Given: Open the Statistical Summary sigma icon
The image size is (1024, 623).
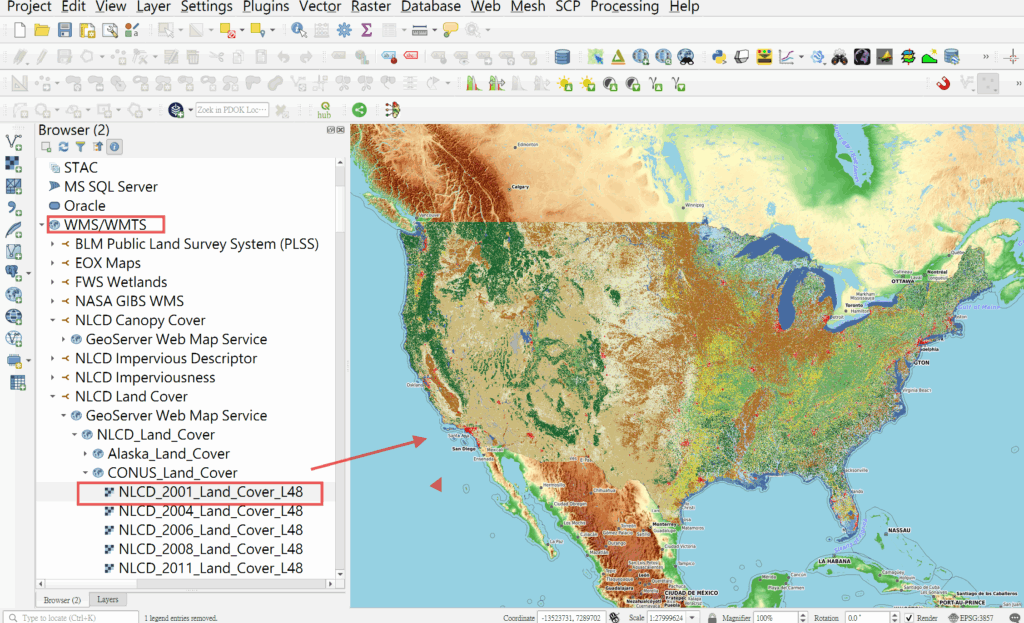Looking at the screenshot, I should pos(366,30).
